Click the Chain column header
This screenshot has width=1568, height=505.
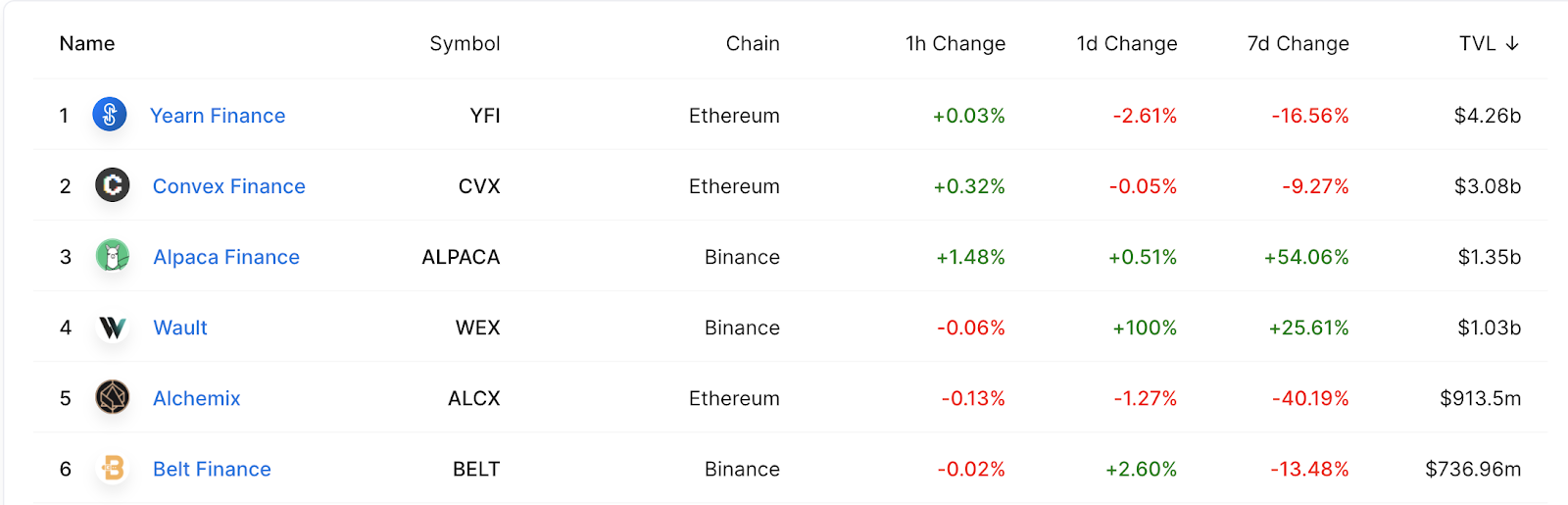click(x=753, y=43)
